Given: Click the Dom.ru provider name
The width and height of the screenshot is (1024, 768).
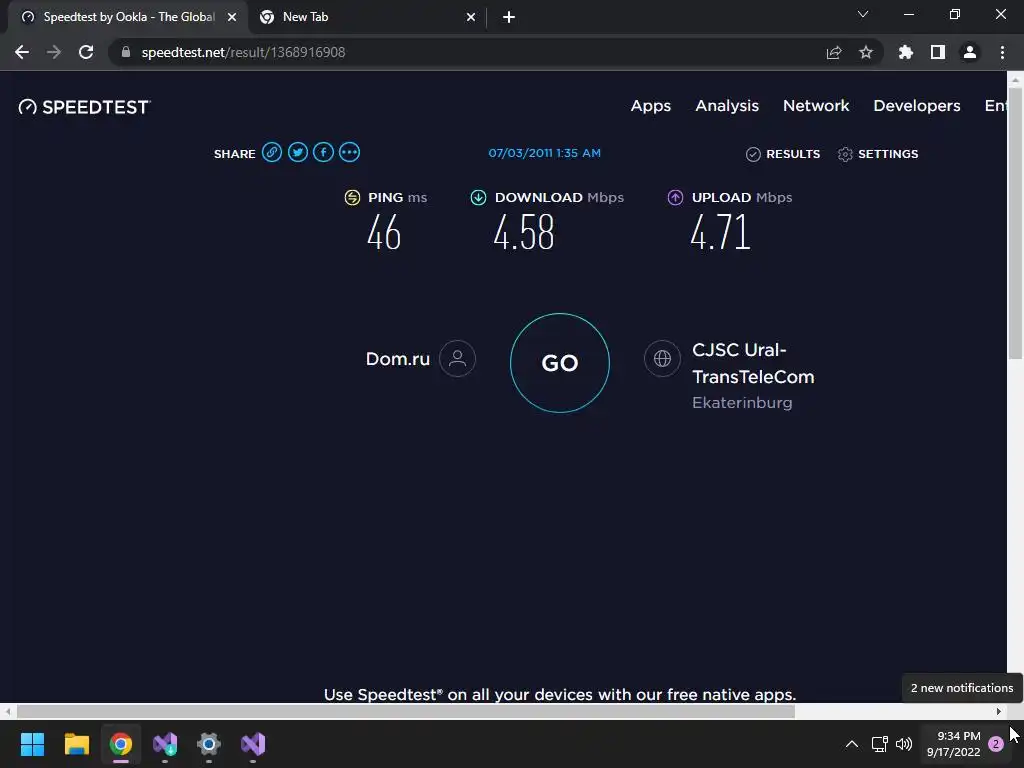Looking at the screenshot, I should (x=397, y=359).
